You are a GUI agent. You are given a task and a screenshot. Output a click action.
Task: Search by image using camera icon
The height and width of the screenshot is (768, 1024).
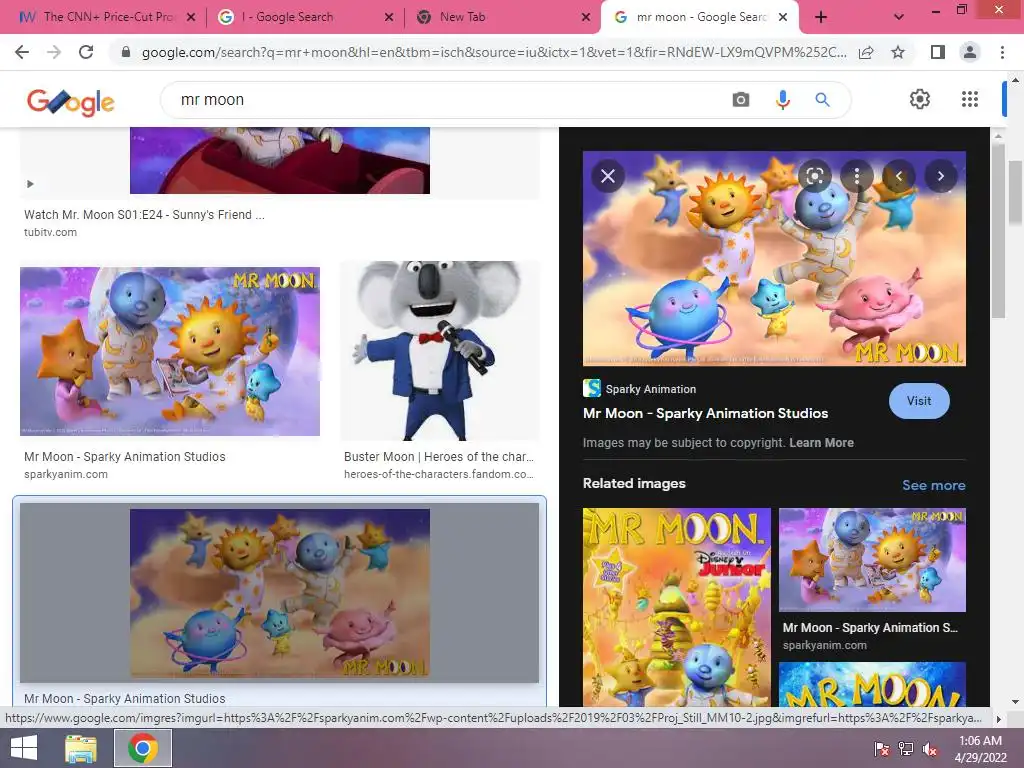click(741, 99)
